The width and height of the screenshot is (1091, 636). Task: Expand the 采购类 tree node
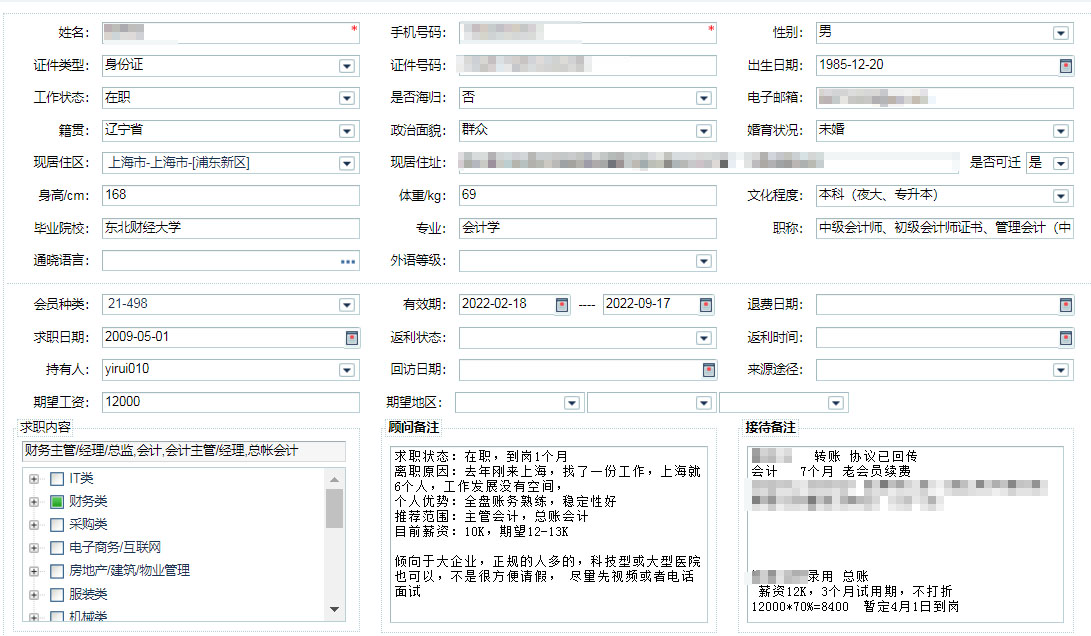pyautogui.click(x=33, y=525)
